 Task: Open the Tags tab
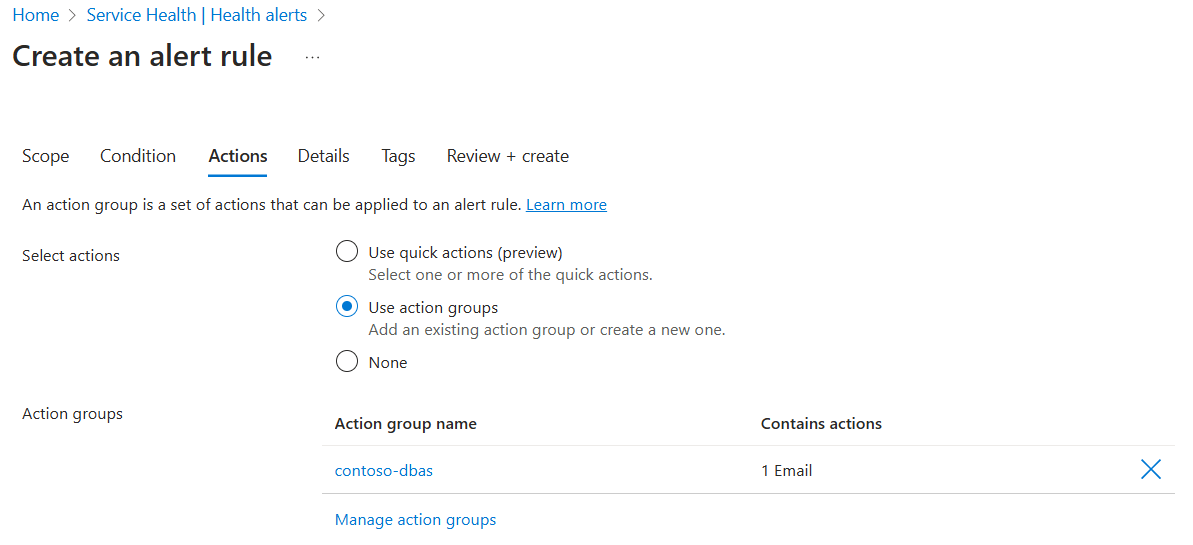click(x=398, y=156)
